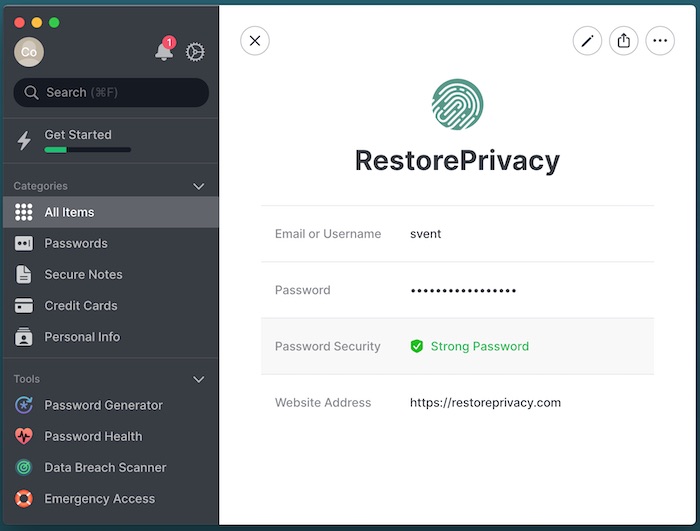Screen dimensions: 700x531
Task: Click the Password Security label
Action: coord(328,347)
